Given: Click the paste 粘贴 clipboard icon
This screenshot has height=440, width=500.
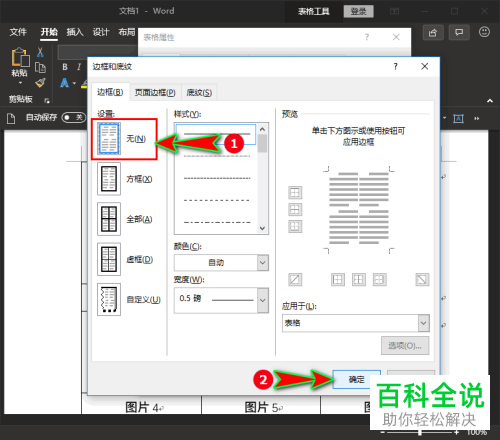Looking at the screenshot, I should pos(20,57).
